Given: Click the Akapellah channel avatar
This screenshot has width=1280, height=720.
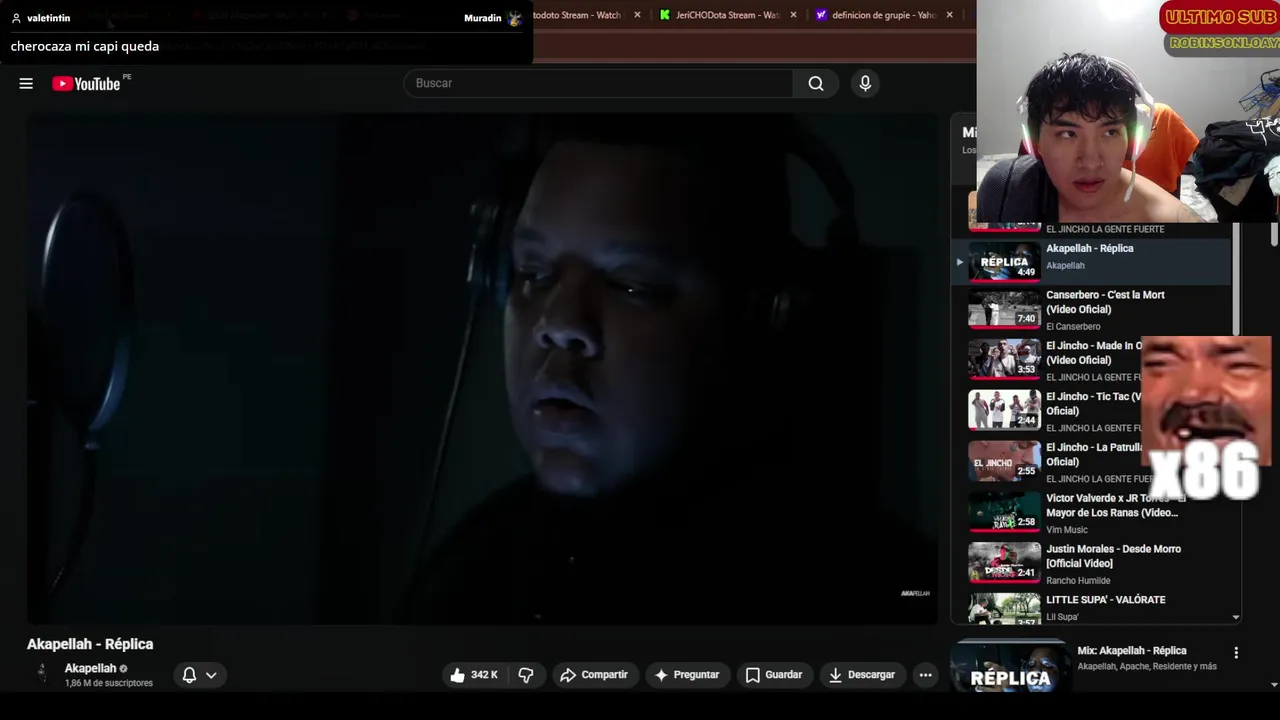Looking at the screenshot, I should point(42,674).
